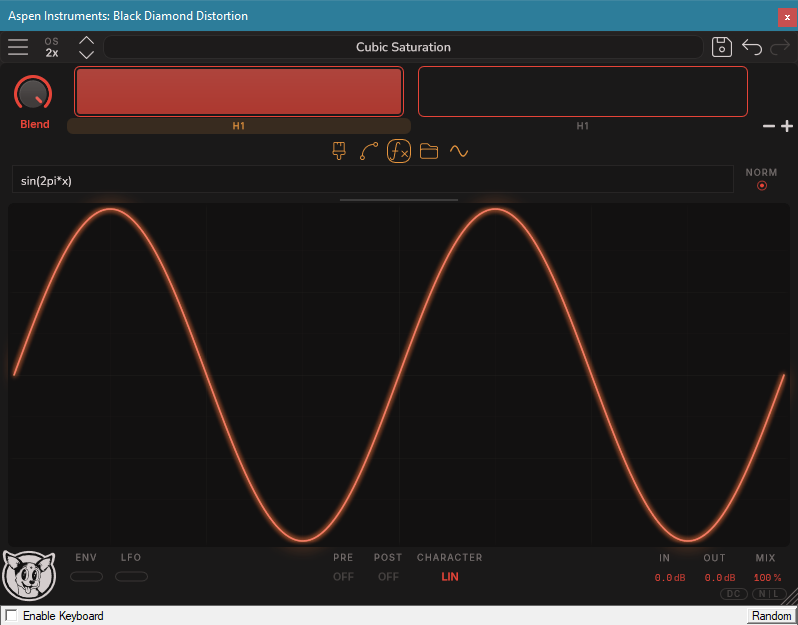Toggle the NORM radio button

coord(761,186)
